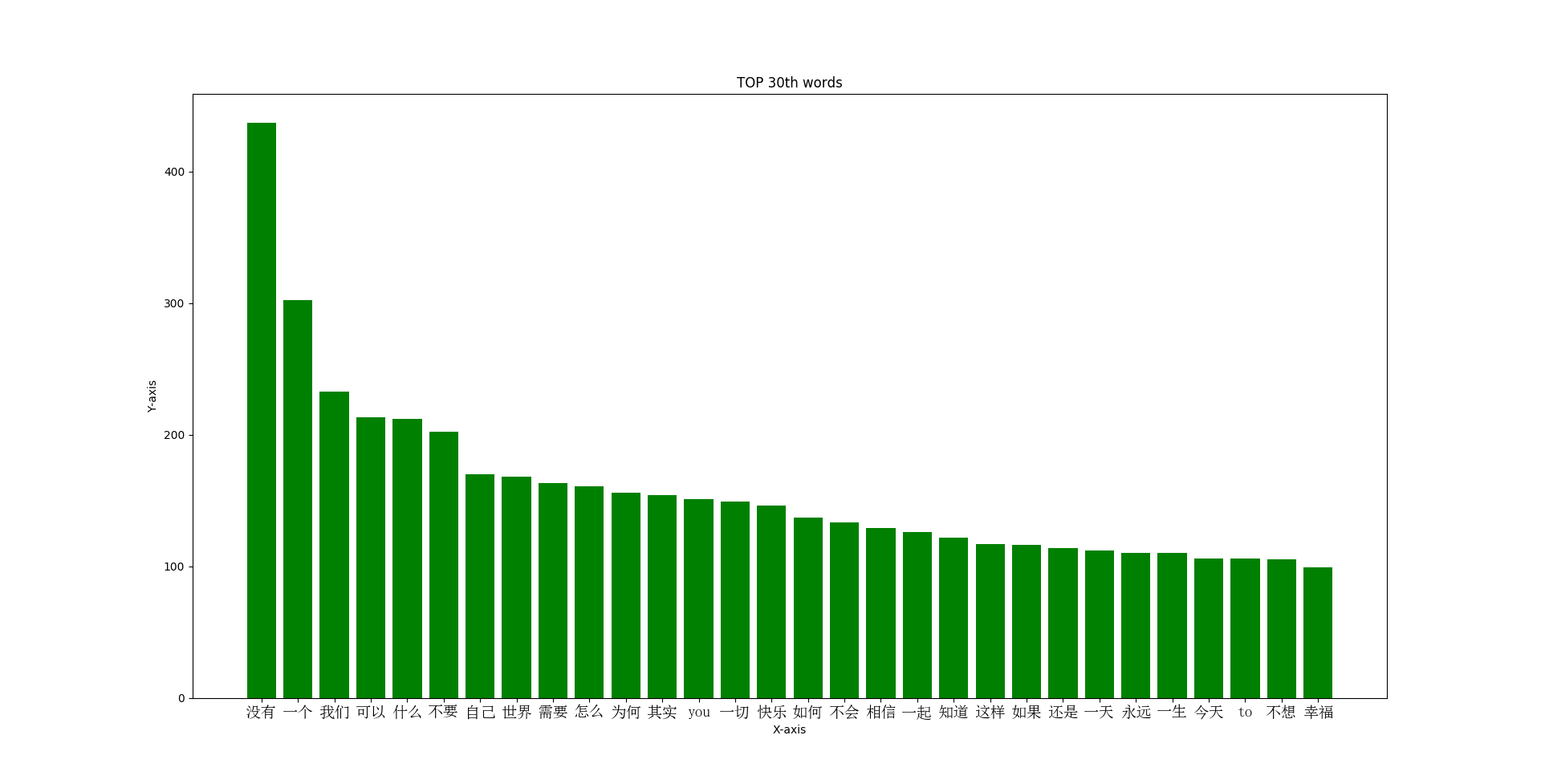Click the x-axis label '幸福'
Image resolution: width=1541 pixels, height=784 pixels.
coord(1318,712)
